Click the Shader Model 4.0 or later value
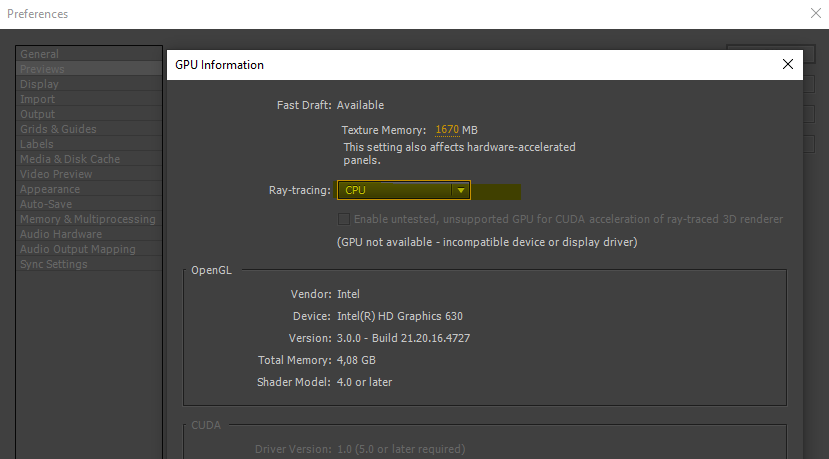 [364, 382]
